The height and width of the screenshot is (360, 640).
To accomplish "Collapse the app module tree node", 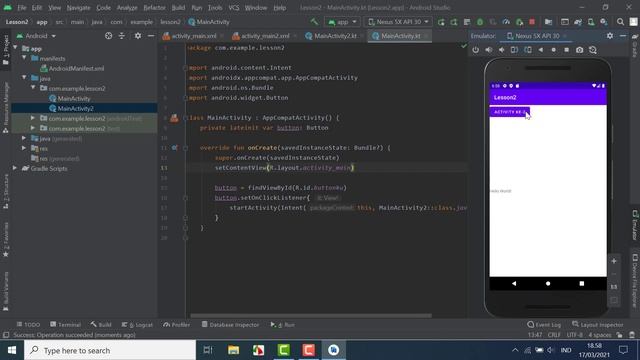I will pyautogui.click(x=16, y=48).
